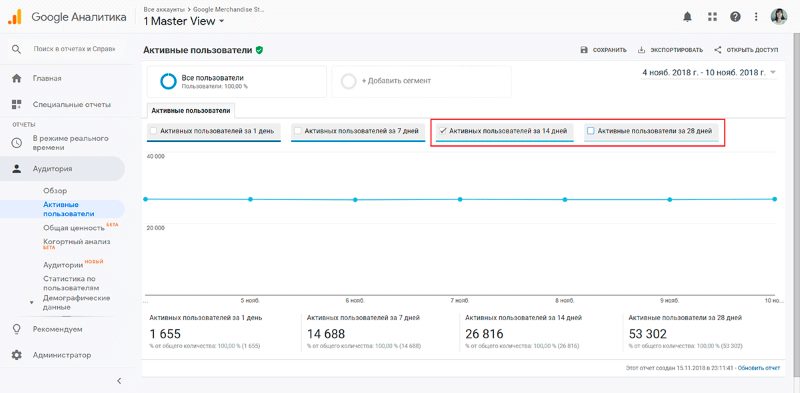
Task: Open the notifications bell
Action: [x=687, y=17]
